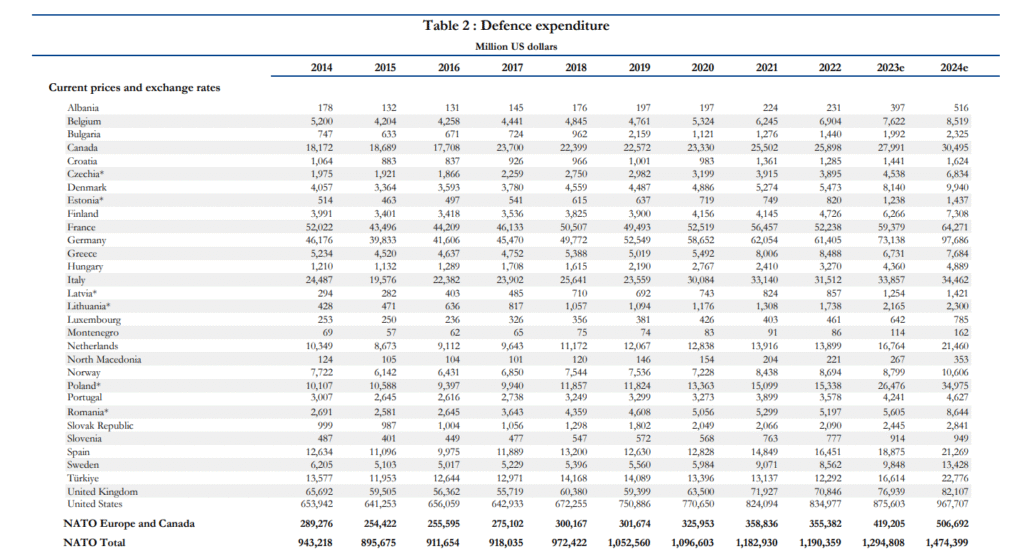Select the Greece row label
Screen dimensions: 1024x556
(x=82, y=253)
